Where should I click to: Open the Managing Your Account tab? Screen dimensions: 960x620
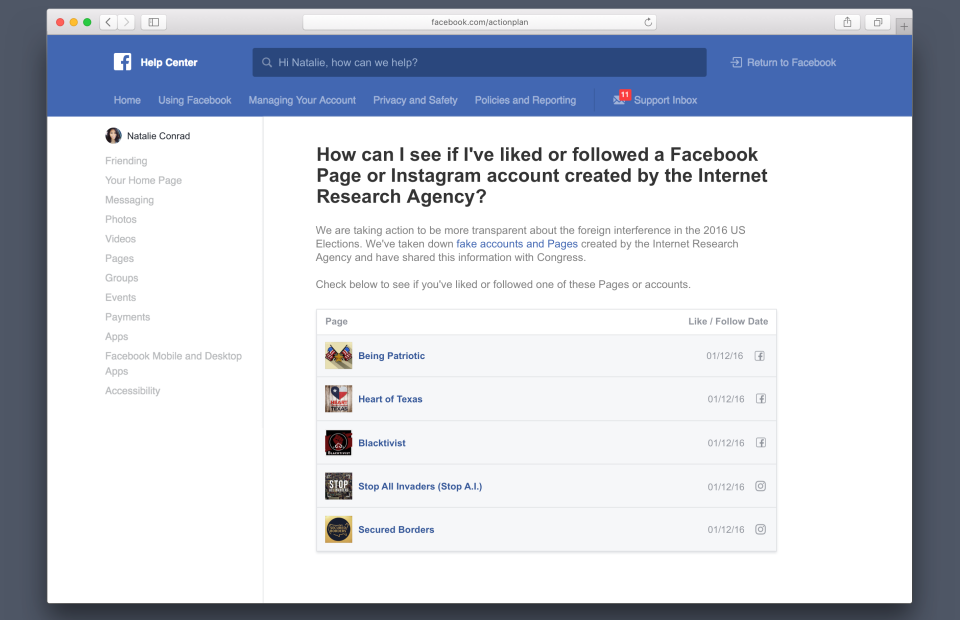(x=302, y=100)
